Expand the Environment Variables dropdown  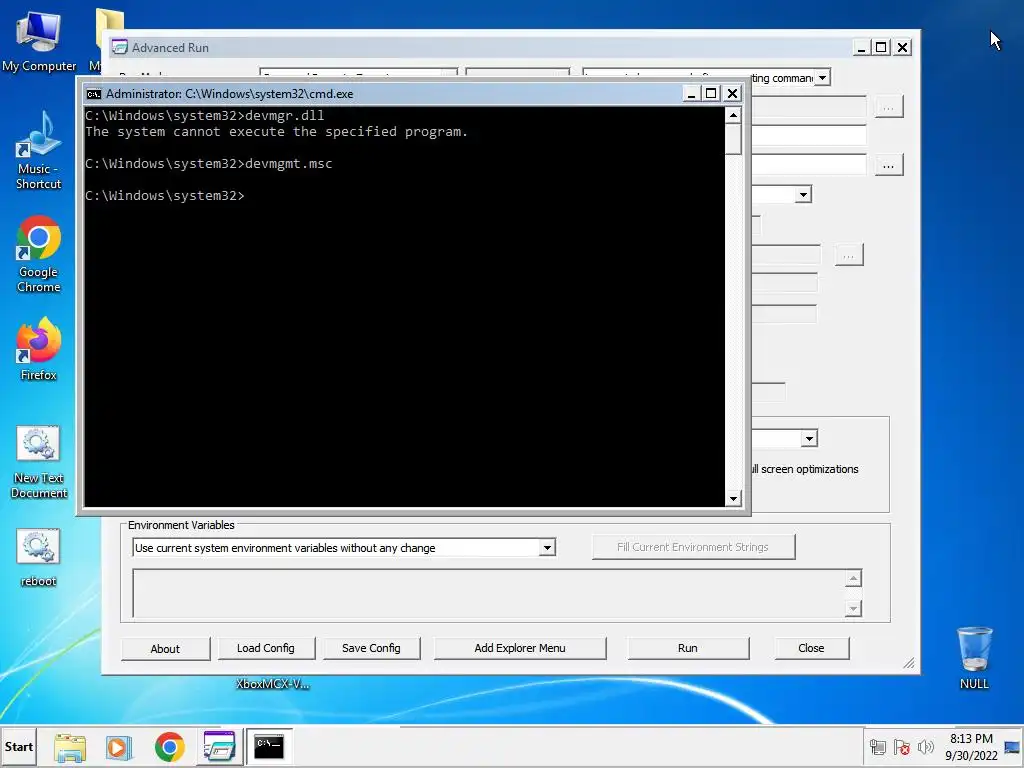tap(547, 547)
